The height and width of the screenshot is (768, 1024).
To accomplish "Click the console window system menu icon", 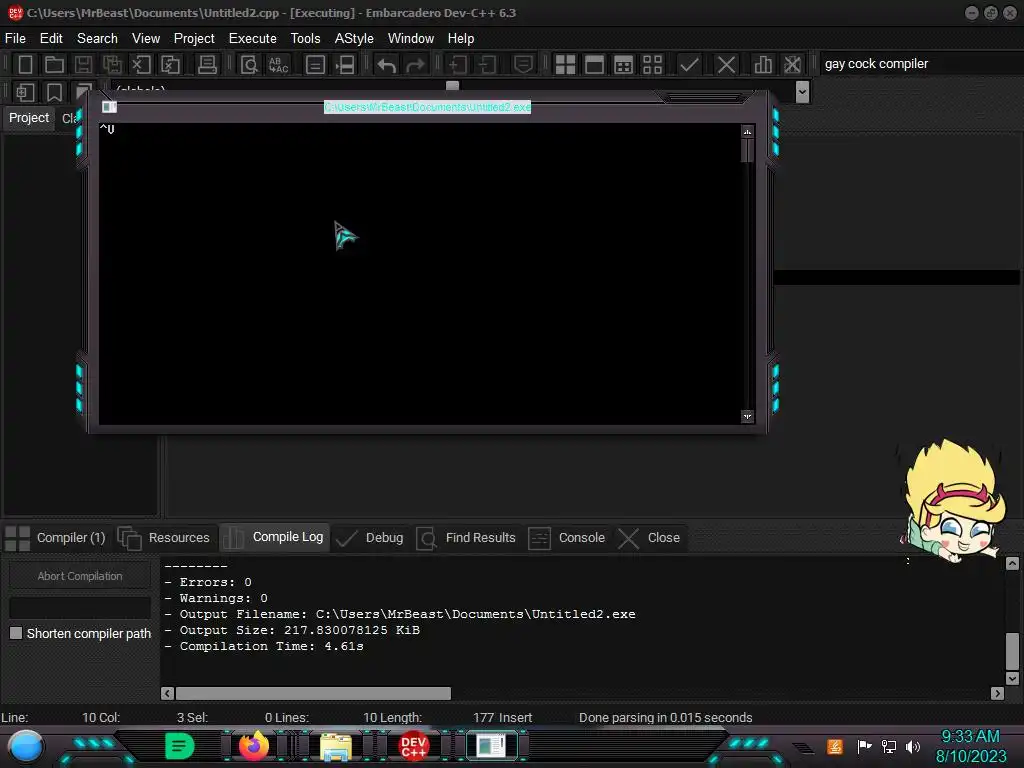I will (x=109, y=106).
